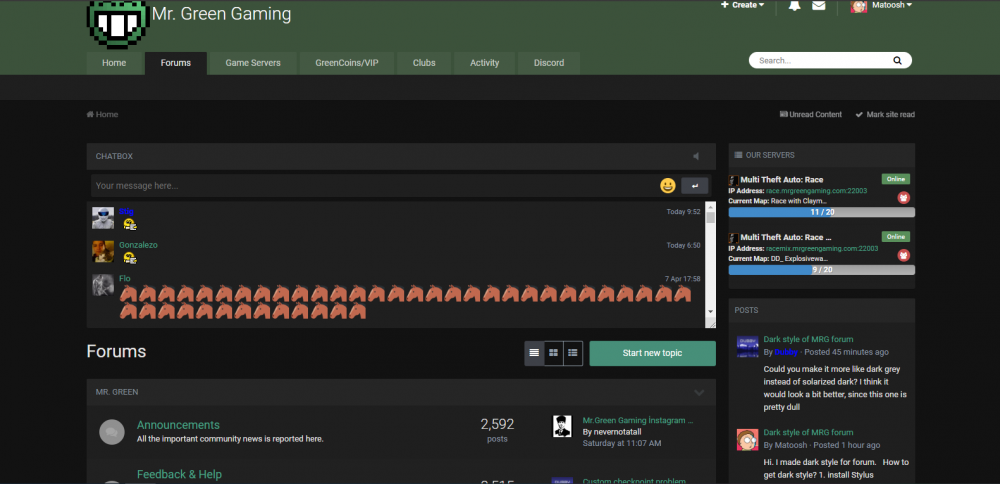Click the Start new topic button
The image size is (1000, 484).
tap(652, 353)
